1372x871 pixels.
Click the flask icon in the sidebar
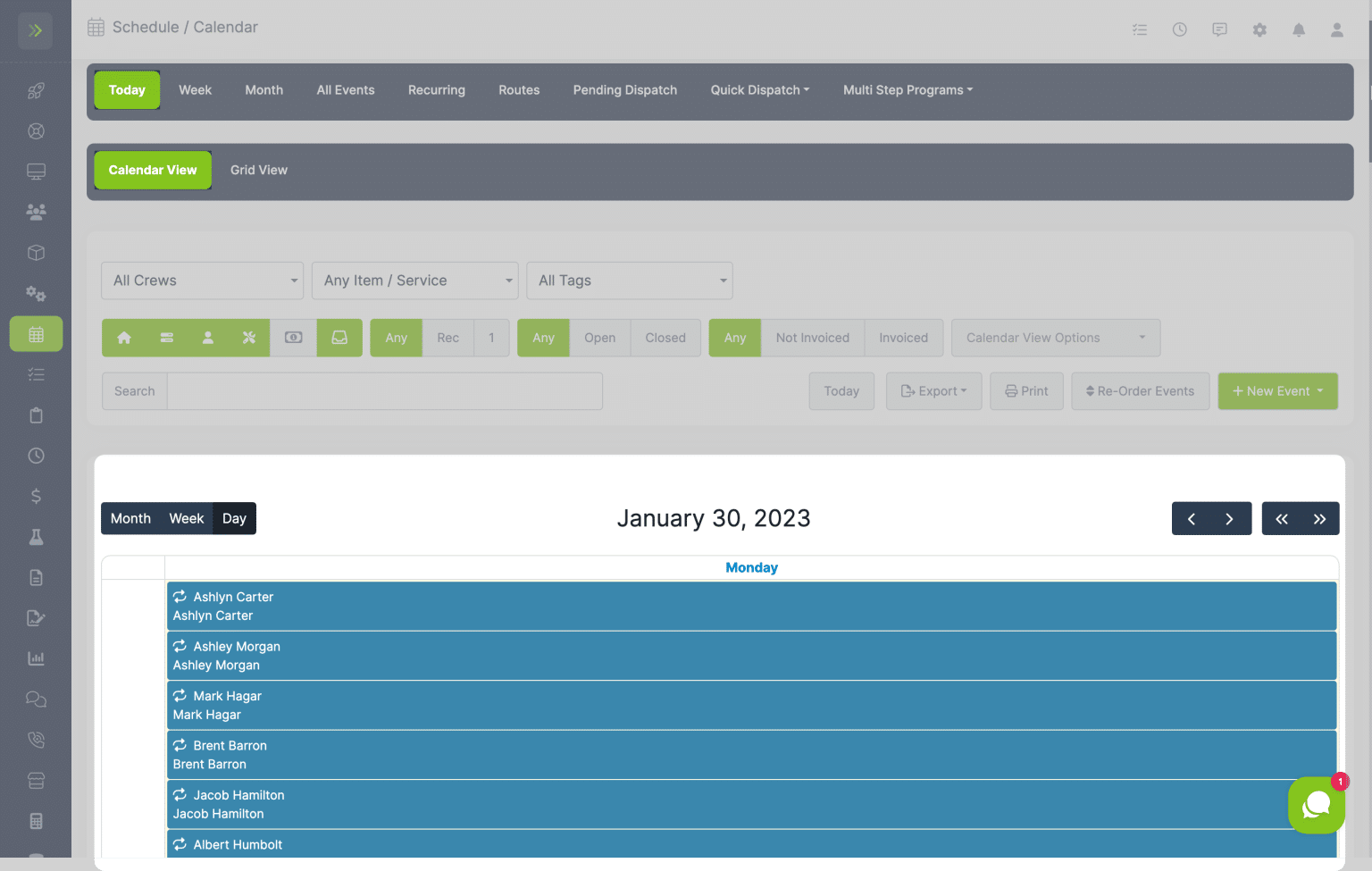(36, 536)
